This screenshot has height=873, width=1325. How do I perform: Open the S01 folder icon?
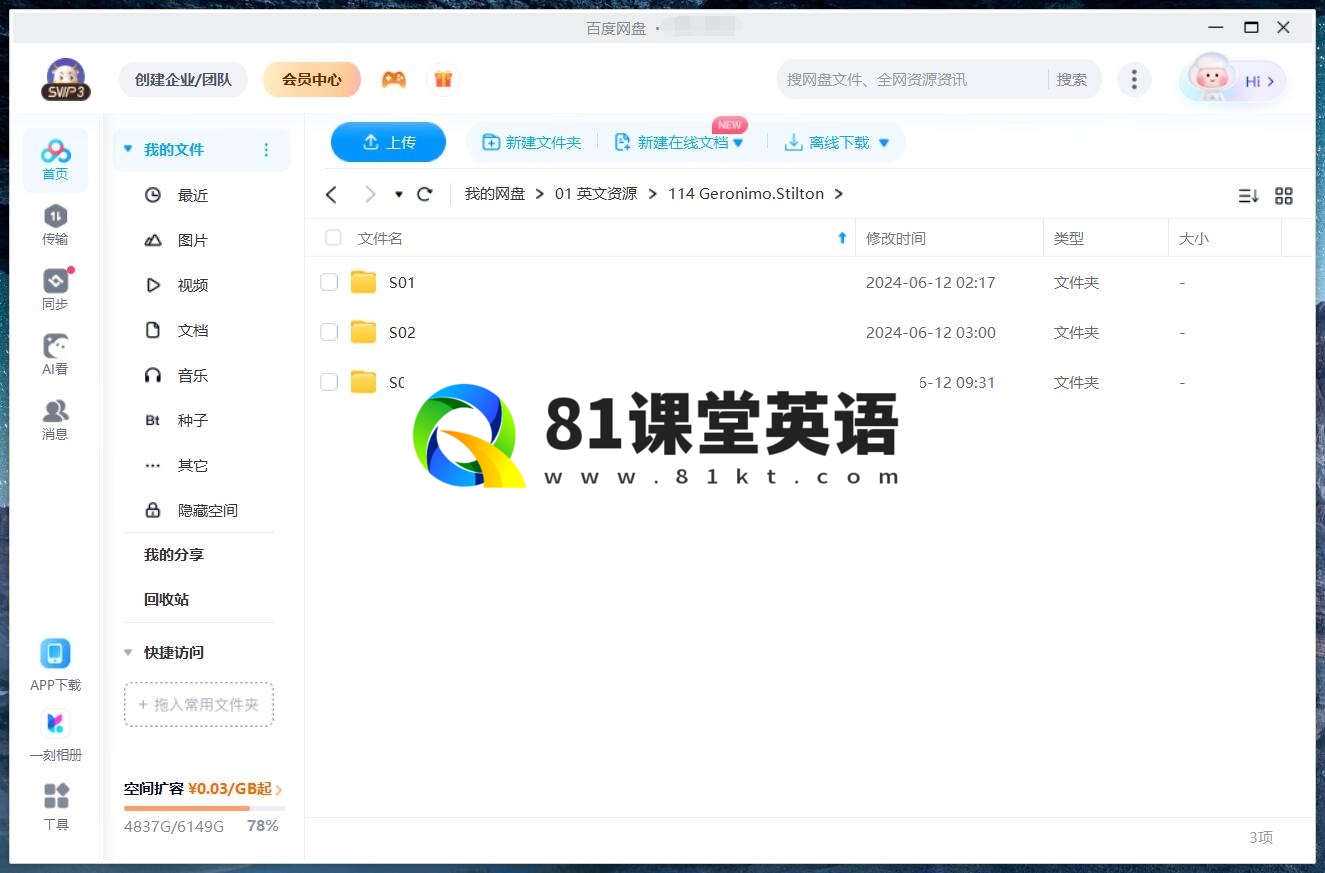click(364, 282)
